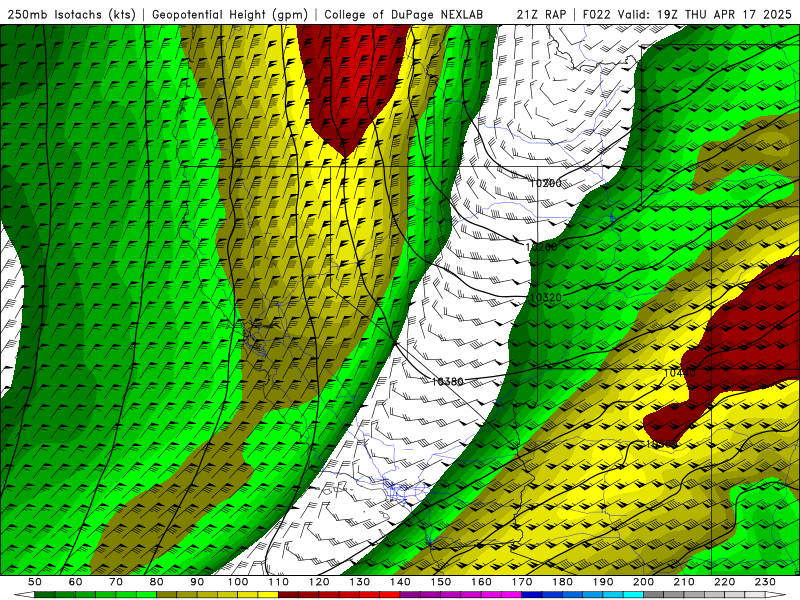Click the 150 value on the color scale

(x=440, y=582)
